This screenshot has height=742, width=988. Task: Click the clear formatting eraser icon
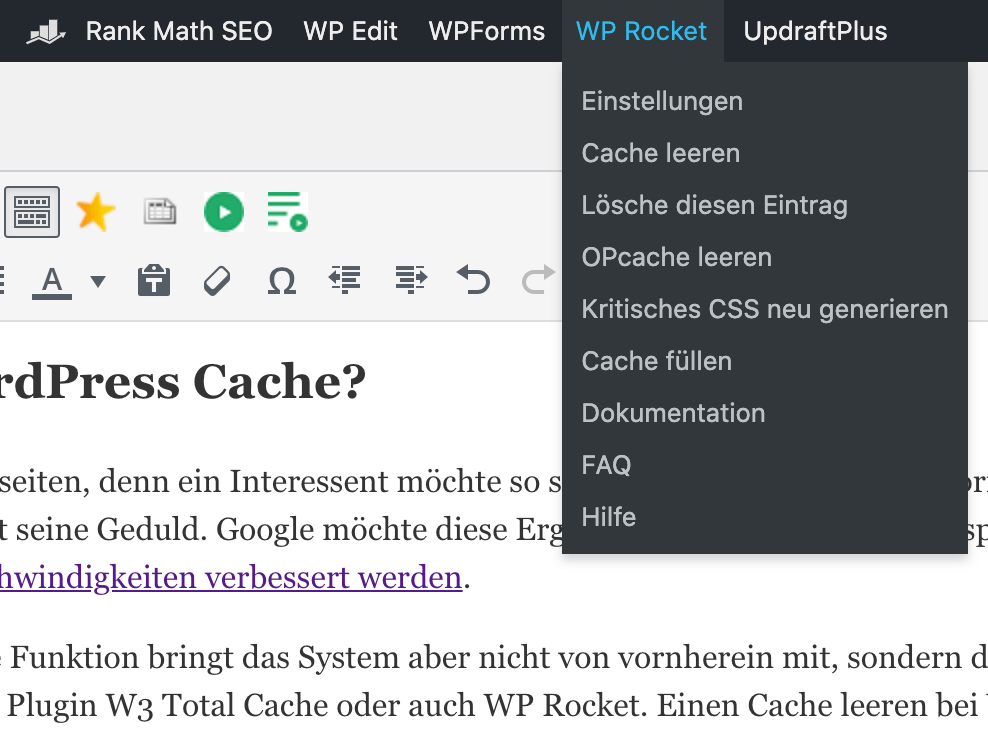pos(217,281)
